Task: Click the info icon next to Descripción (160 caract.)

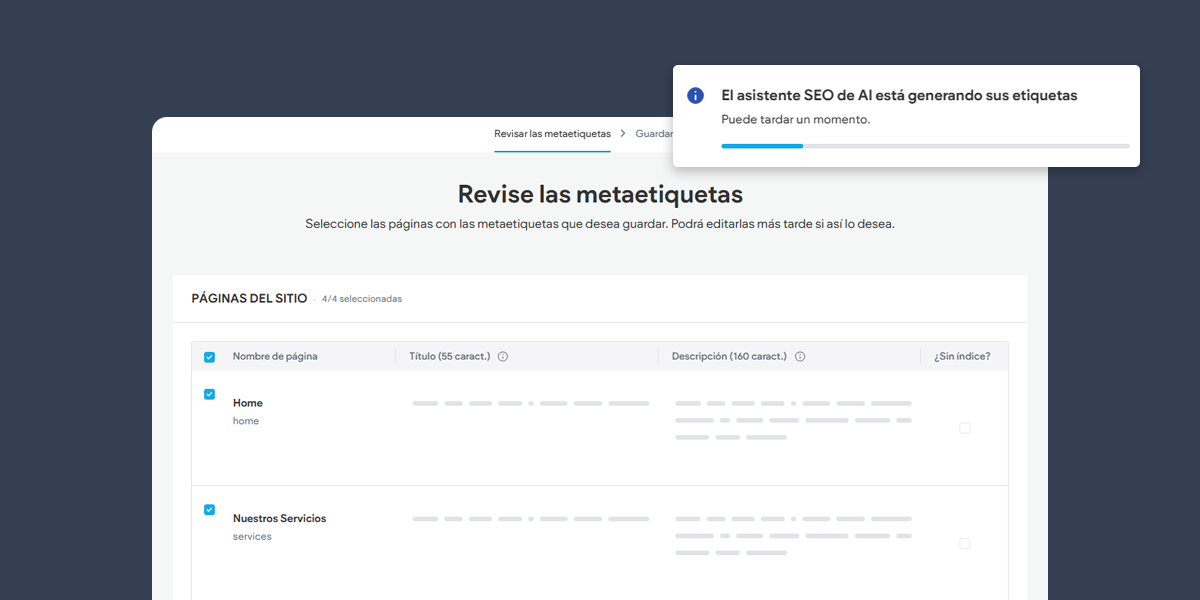Action: point(800,357)
